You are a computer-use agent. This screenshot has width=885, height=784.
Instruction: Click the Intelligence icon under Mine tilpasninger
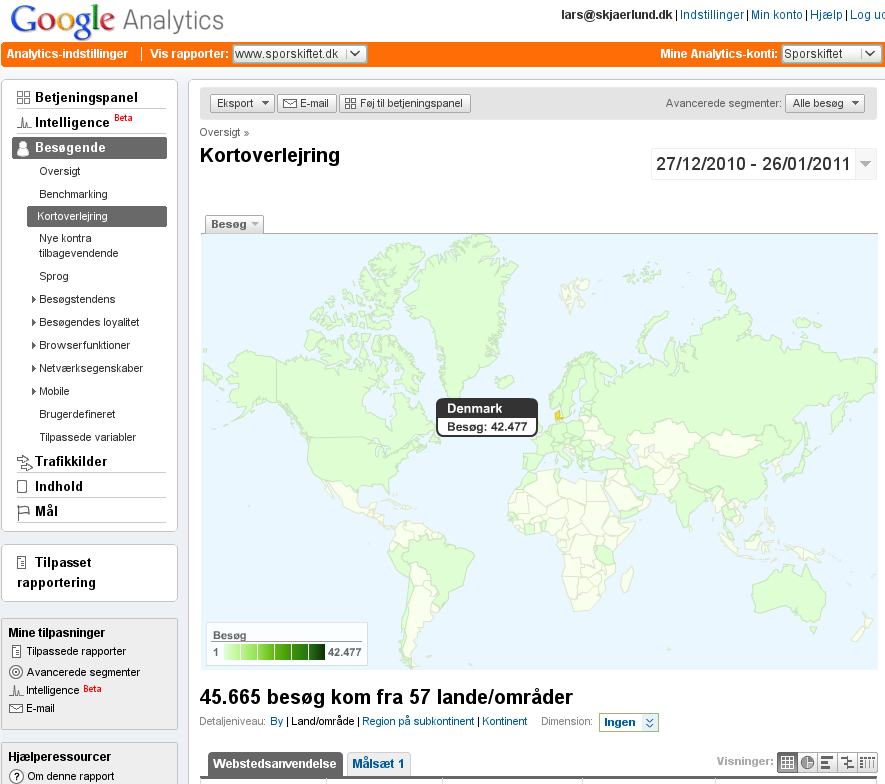[x=16, y=690]
